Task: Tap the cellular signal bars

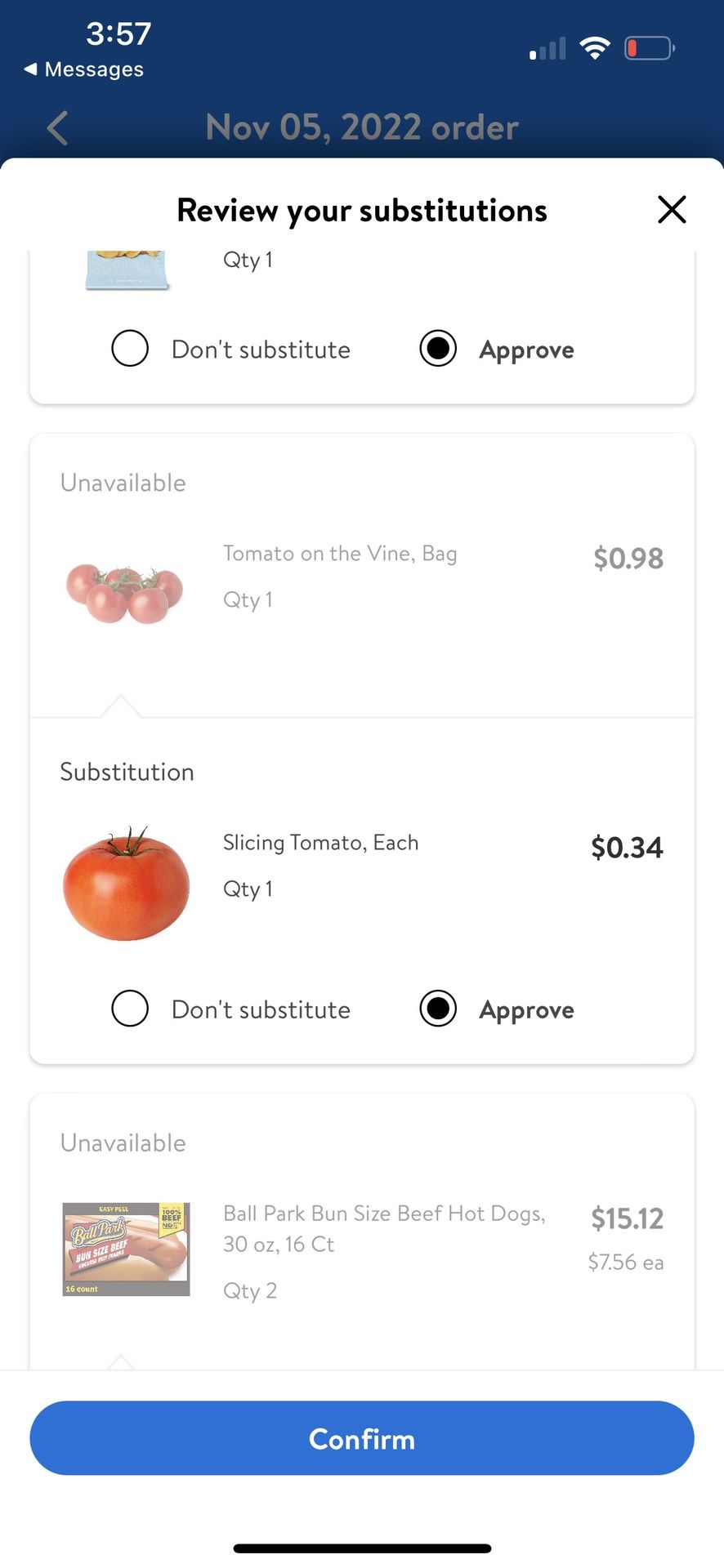Action: tap(547, 49)
